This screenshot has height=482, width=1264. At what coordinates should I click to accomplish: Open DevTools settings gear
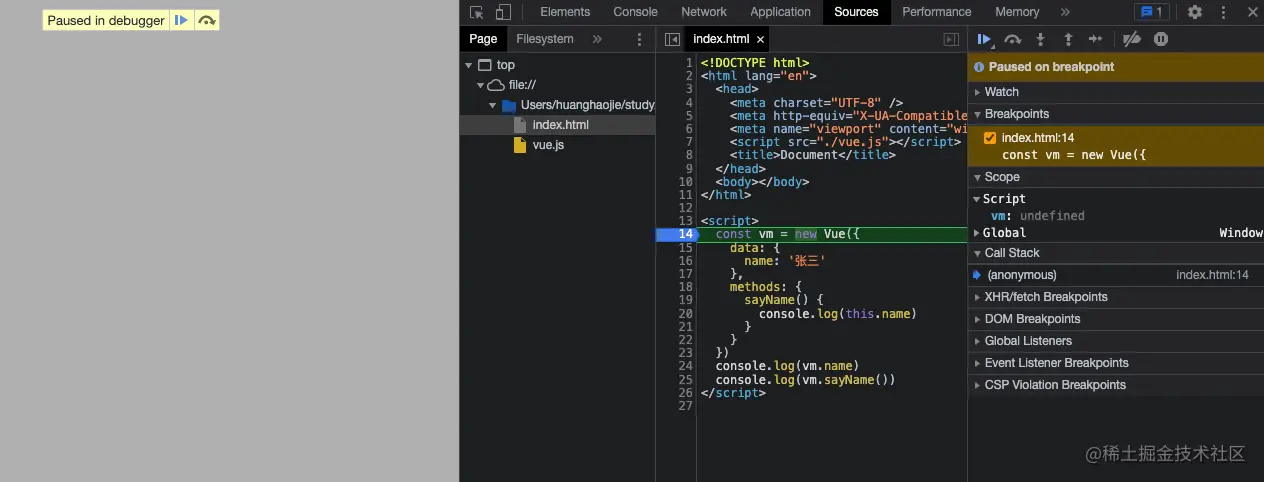1195,12
